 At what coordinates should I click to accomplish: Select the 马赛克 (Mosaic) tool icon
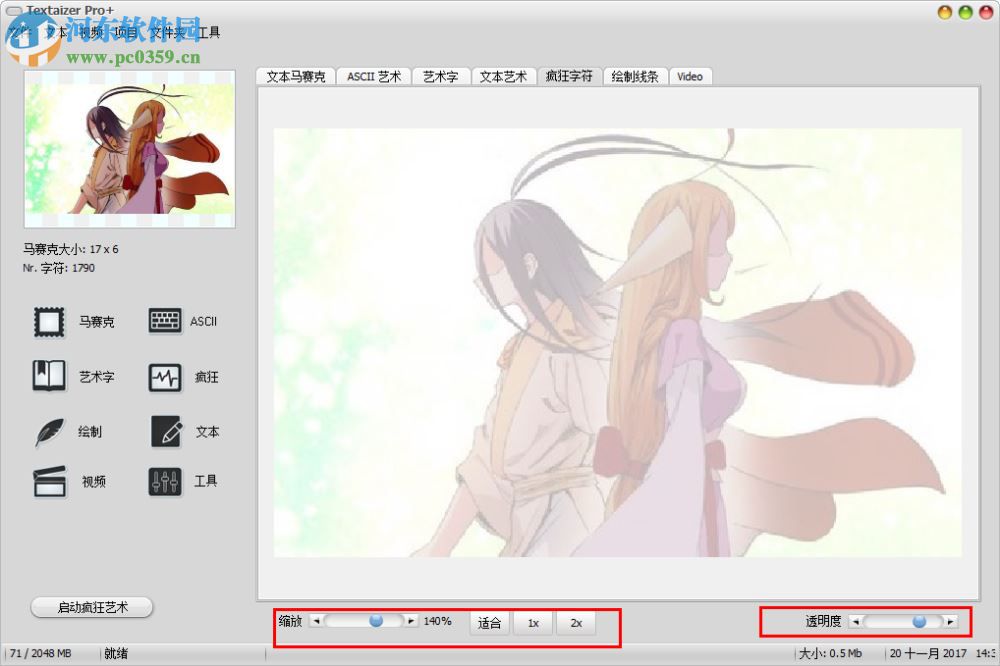(x=47, y=320)
